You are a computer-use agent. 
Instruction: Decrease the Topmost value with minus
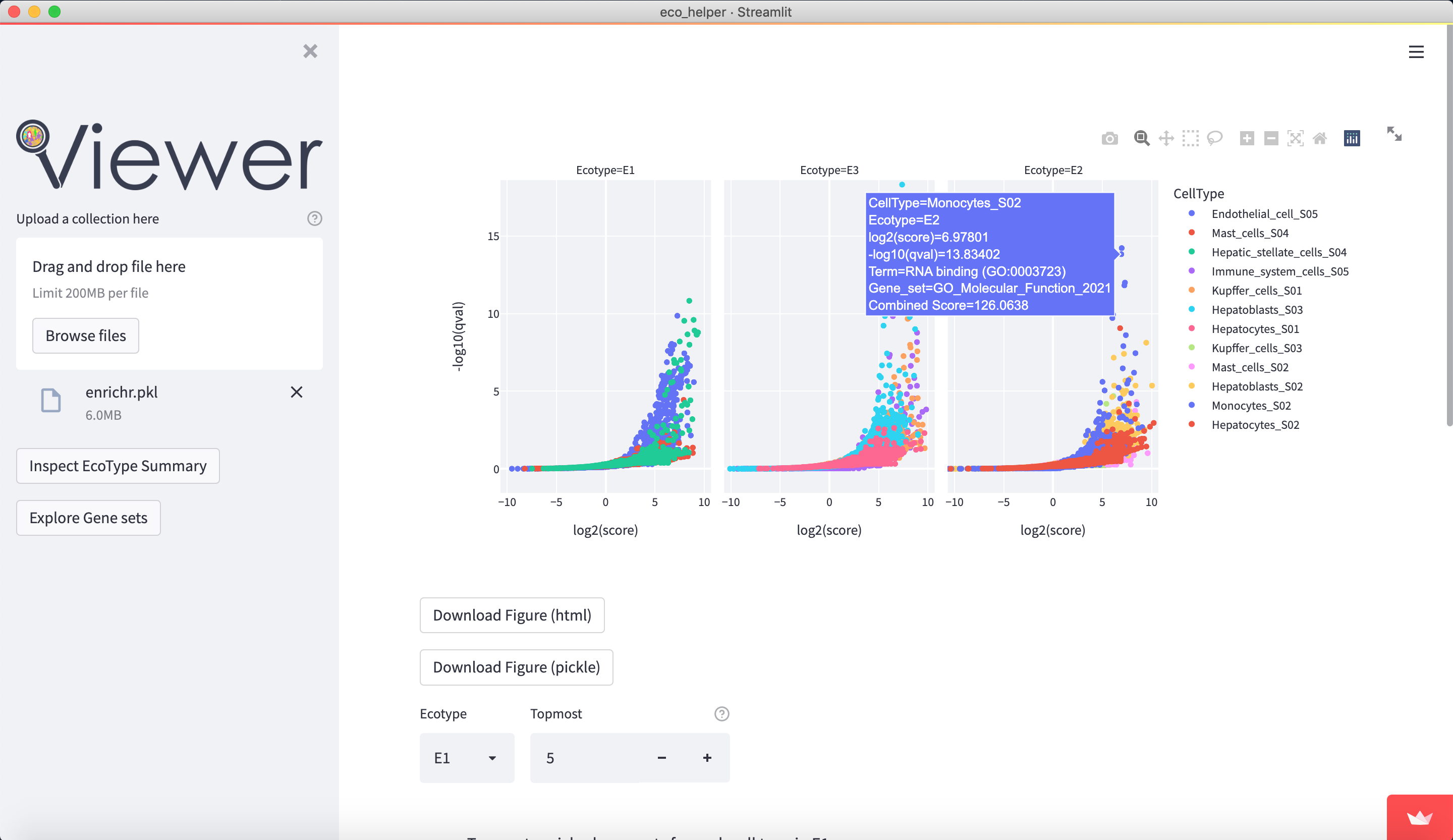(661, 758)
